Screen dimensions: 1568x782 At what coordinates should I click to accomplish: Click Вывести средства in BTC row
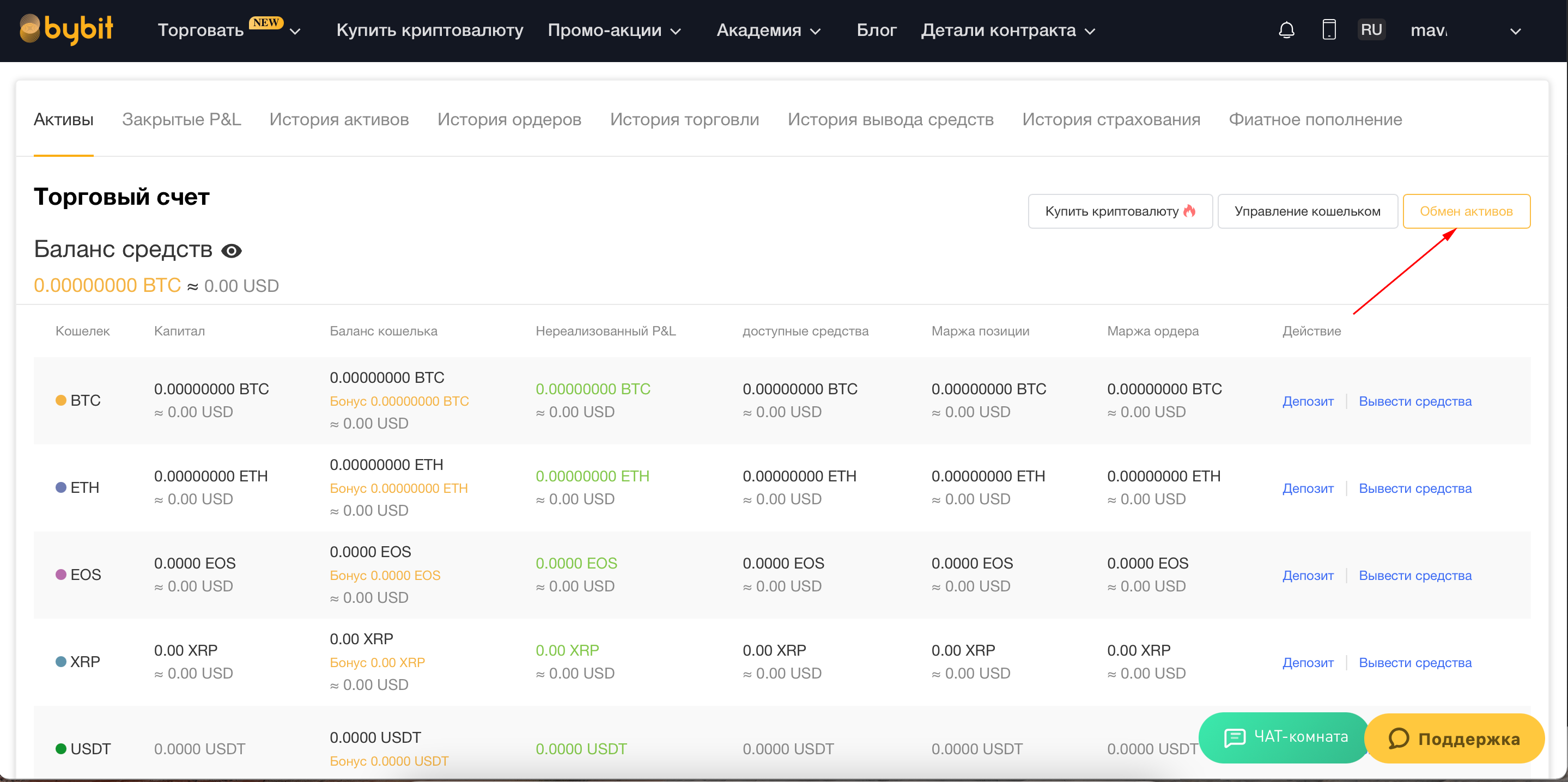(1415, 401)
